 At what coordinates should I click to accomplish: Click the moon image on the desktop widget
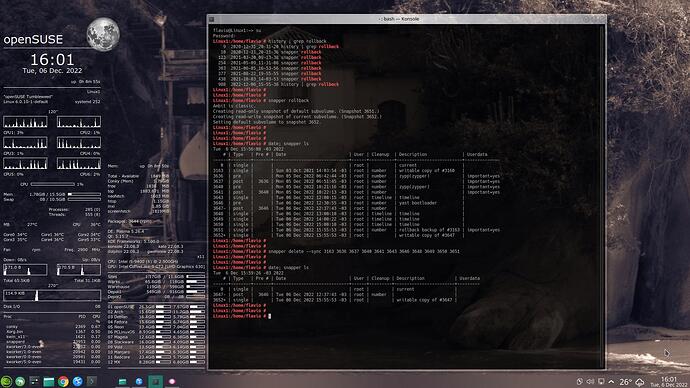(x=103, y=34)
